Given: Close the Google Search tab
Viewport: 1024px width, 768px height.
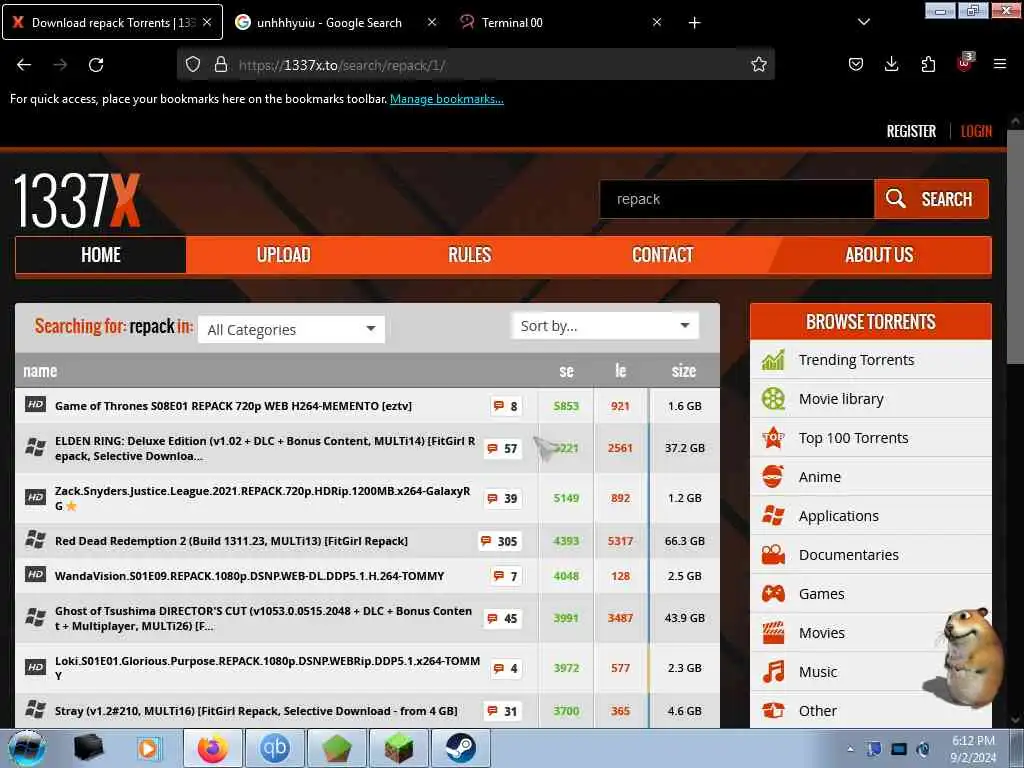Looking at the screenshot, I should tap(432, 22).
